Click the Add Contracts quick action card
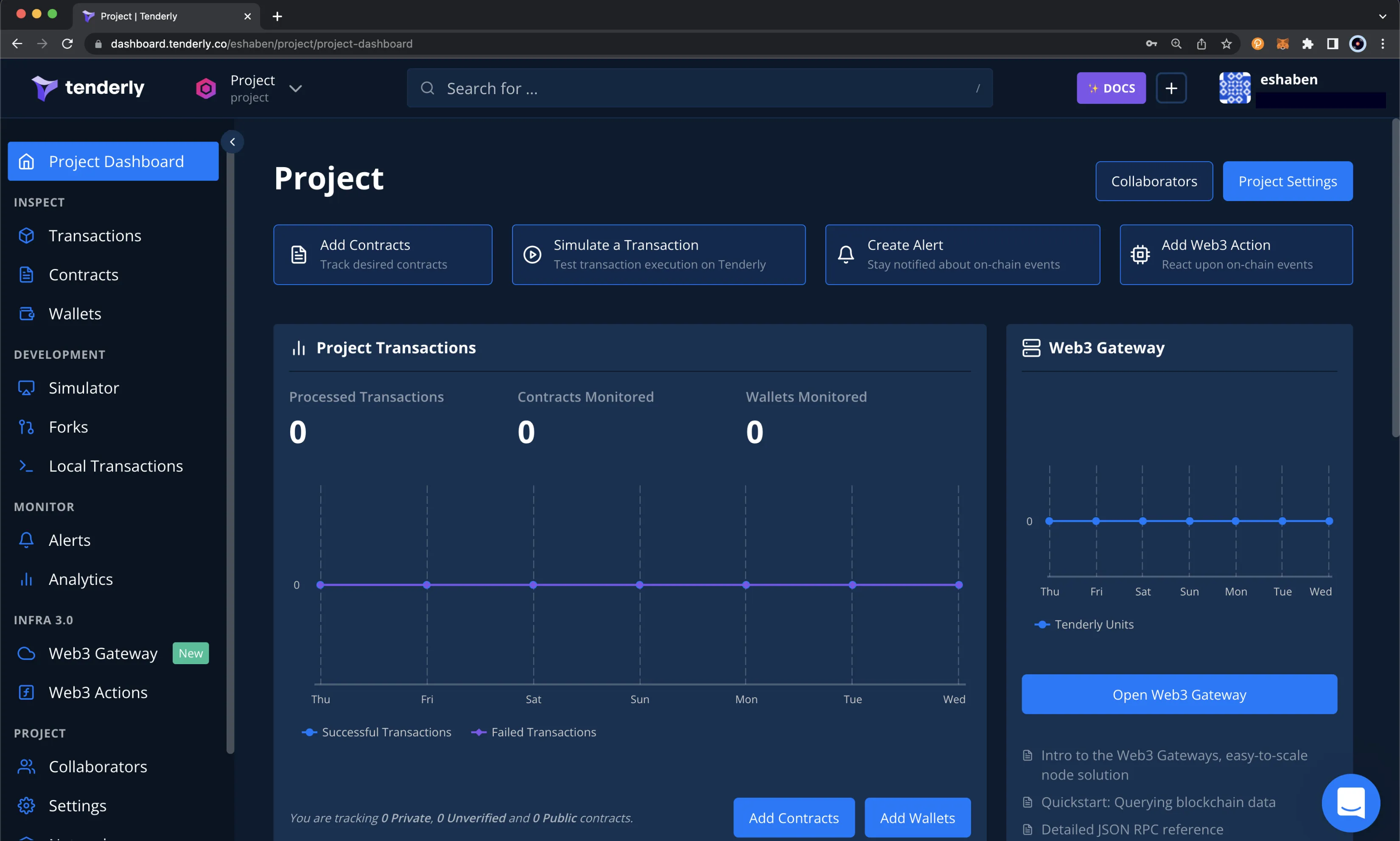1400x841 pixels. (383, 254)
